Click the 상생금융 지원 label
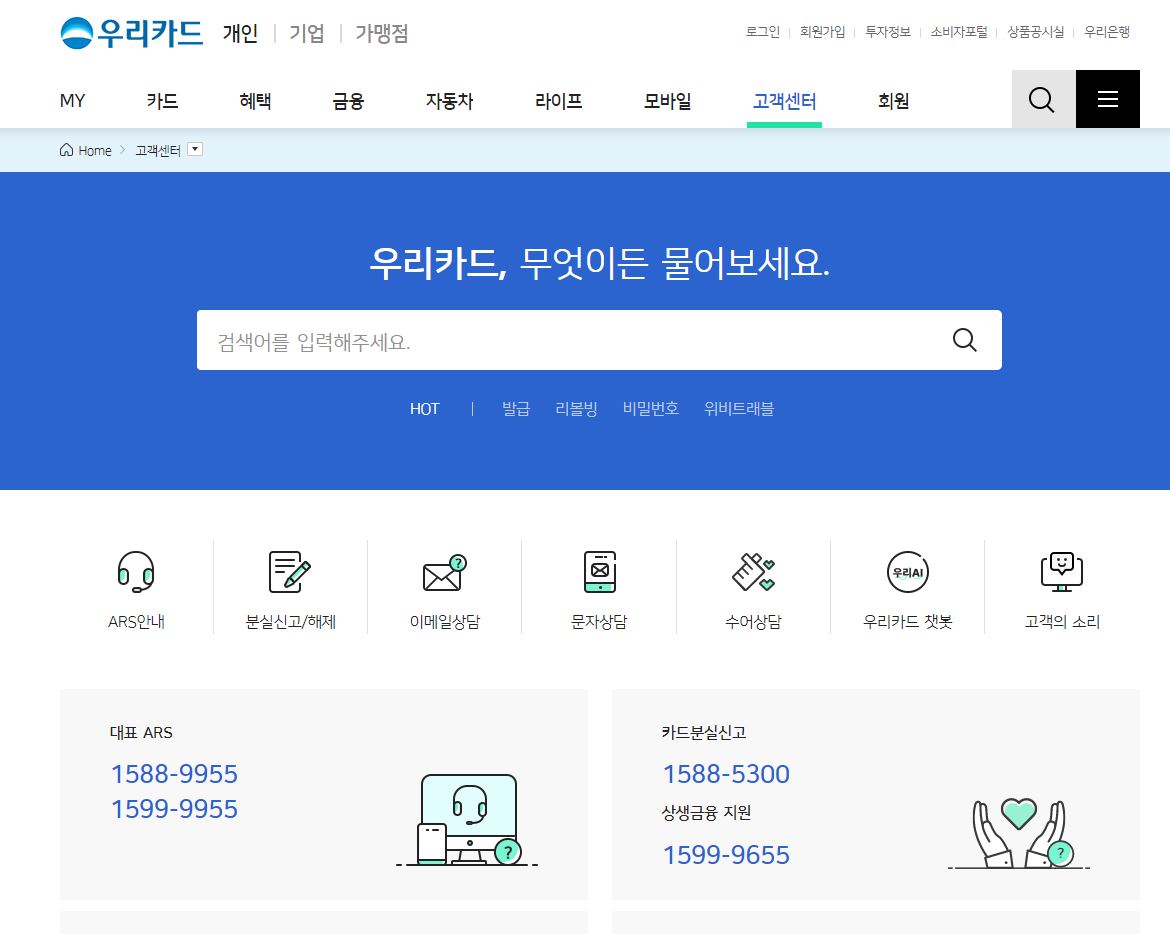Viewport: 1170px width, 934px height. (706, 813)
